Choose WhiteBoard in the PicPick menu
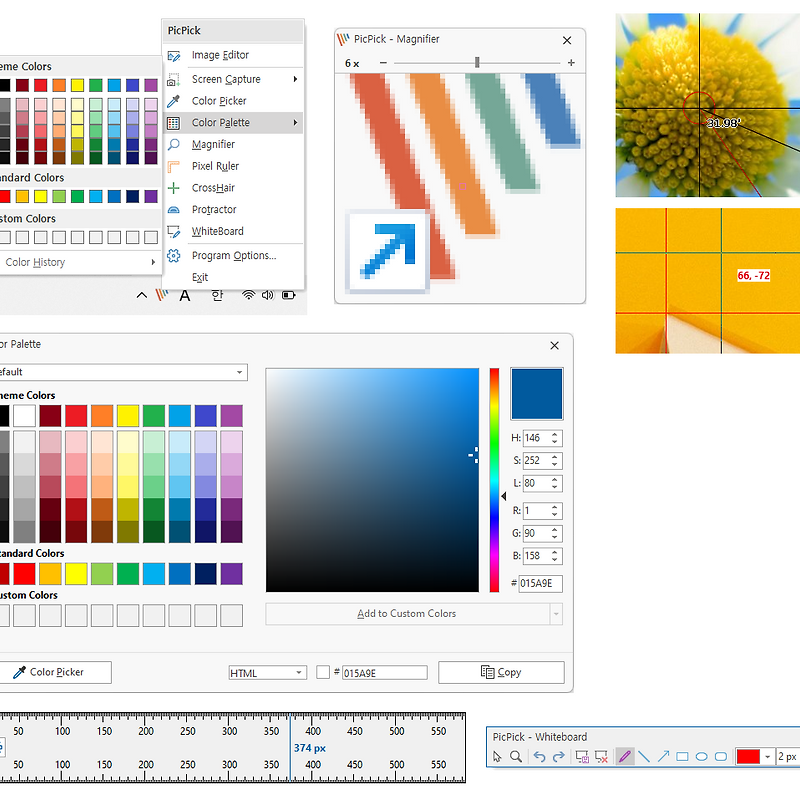 pos(233,231)
